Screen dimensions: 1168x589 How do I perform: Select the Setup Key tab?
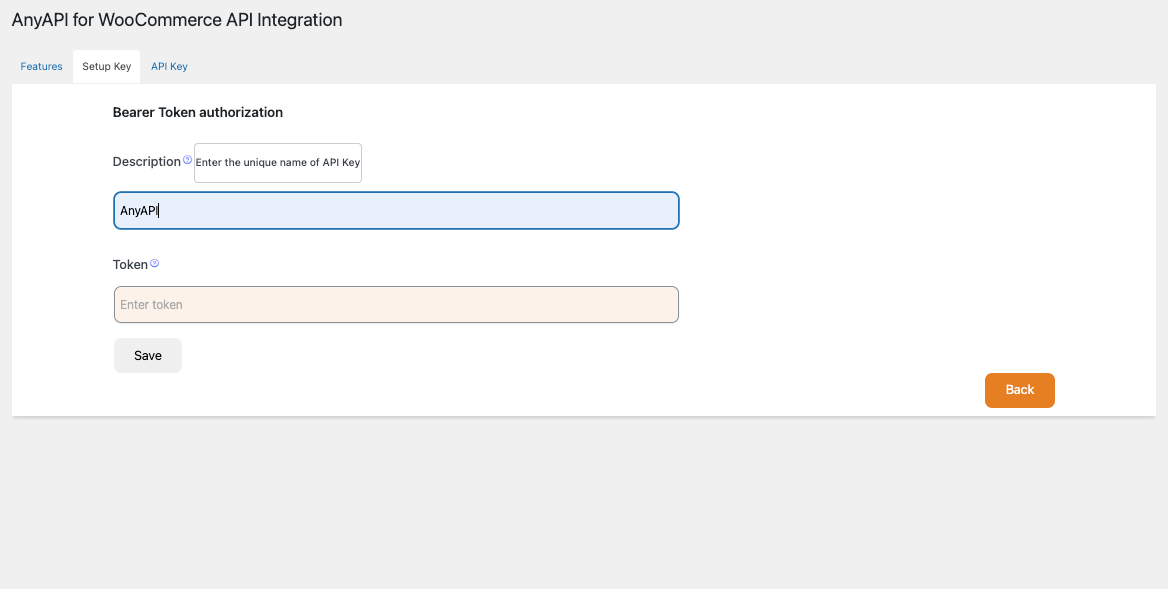(106, 67)
